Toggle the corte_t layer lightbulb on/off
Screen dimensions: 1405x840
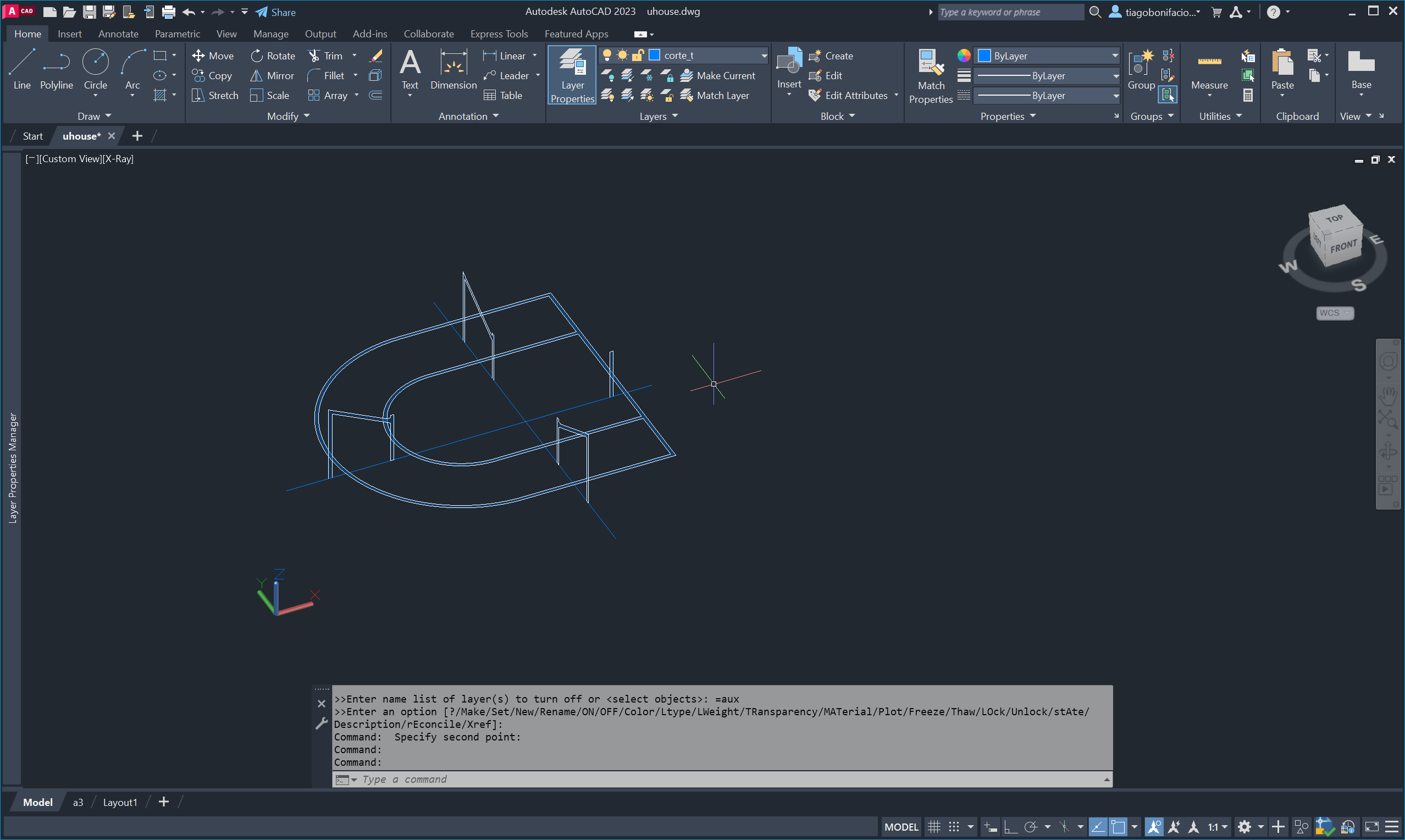[x=607, y=55]
